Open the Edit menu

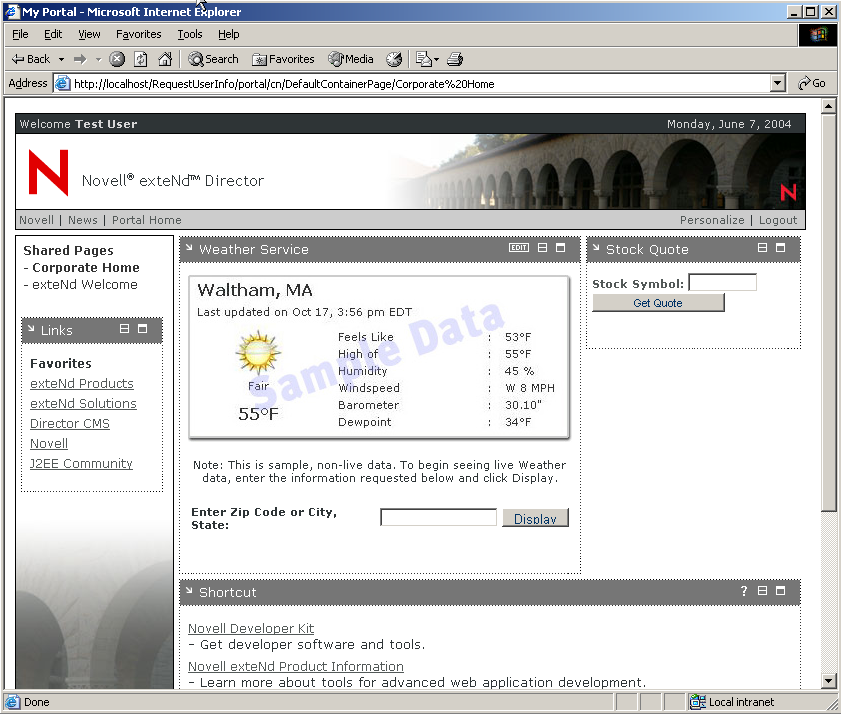coord(53,34)
